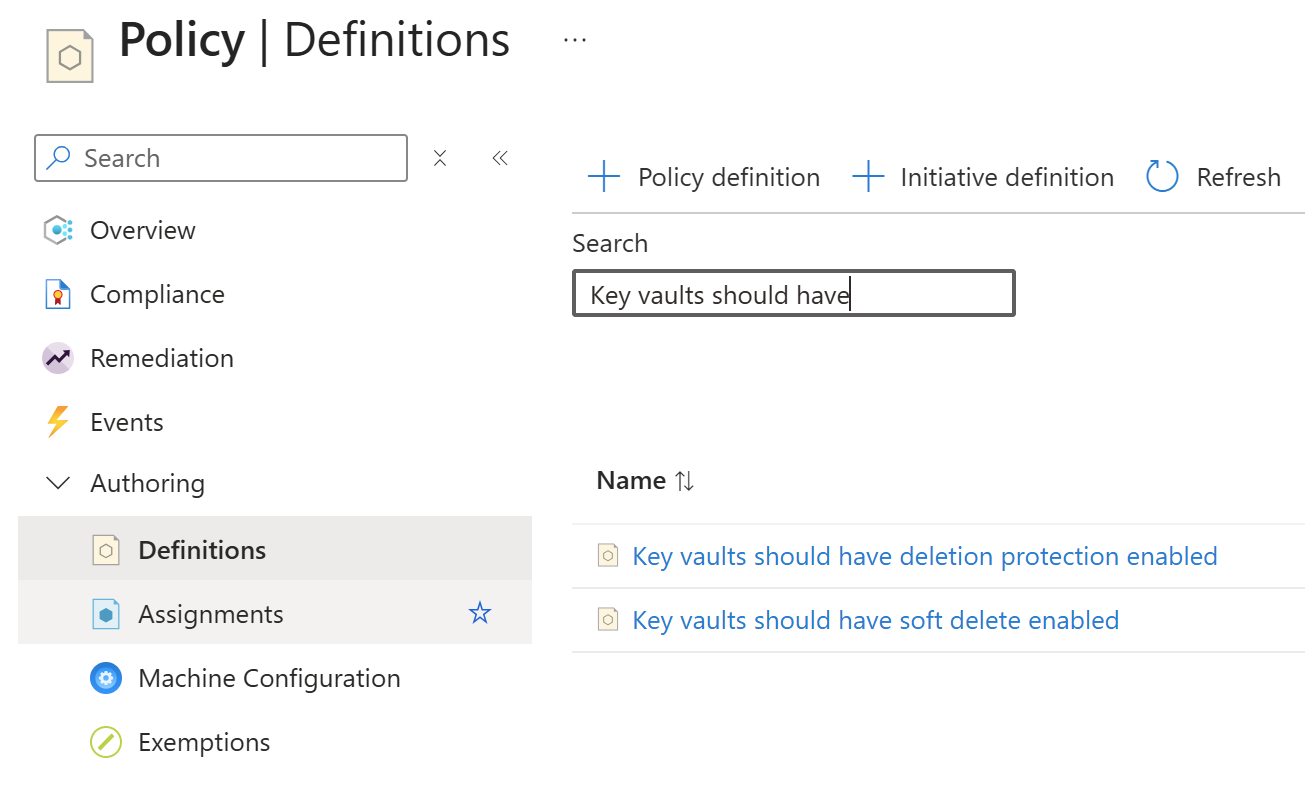Click the Compliance certificate icon
This screenshot has width=1305, height=785.
coord(58,294)
